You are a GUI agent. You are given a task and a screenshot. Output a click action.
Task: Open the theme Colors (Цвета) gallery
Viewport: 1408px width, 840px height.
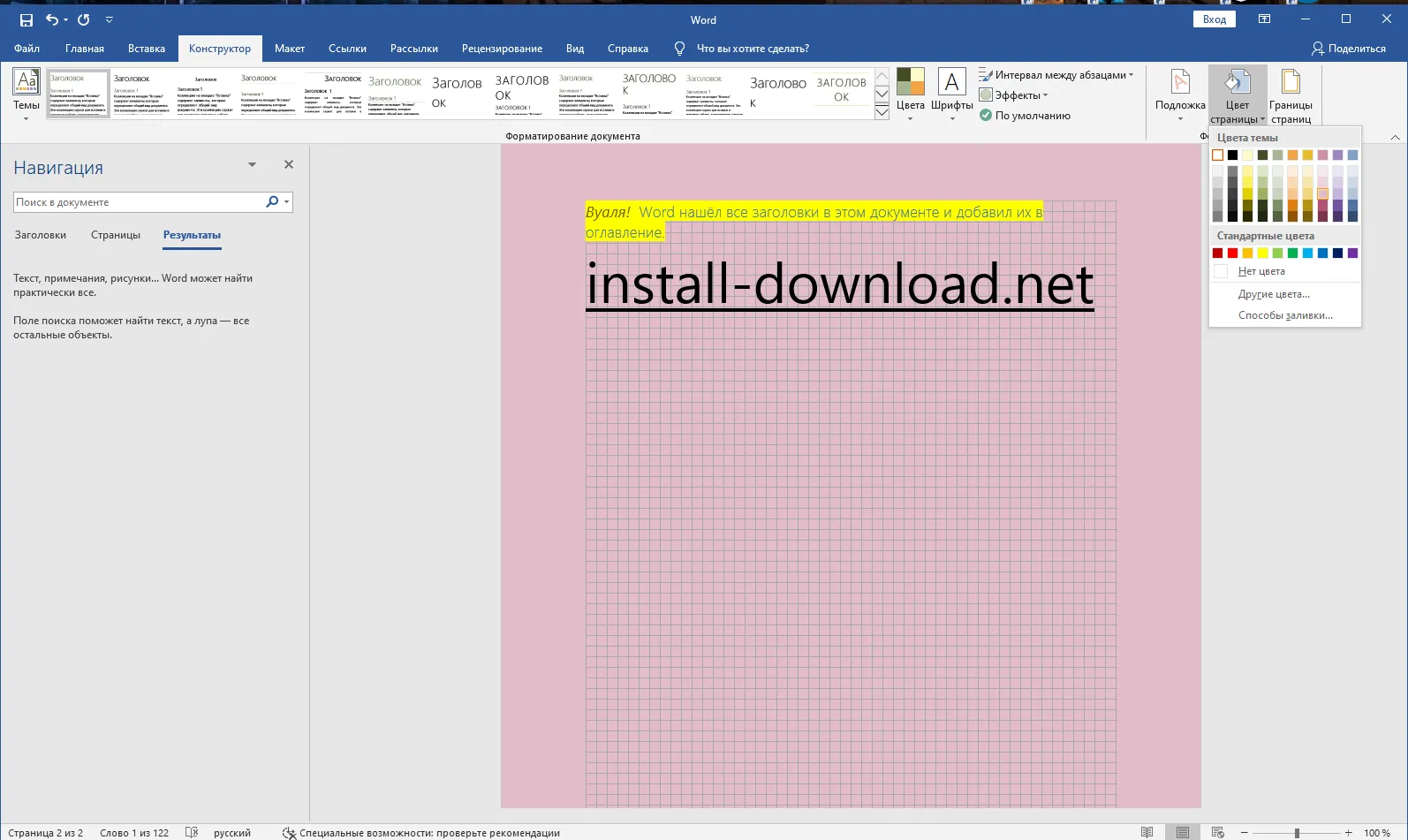(910, 93)
